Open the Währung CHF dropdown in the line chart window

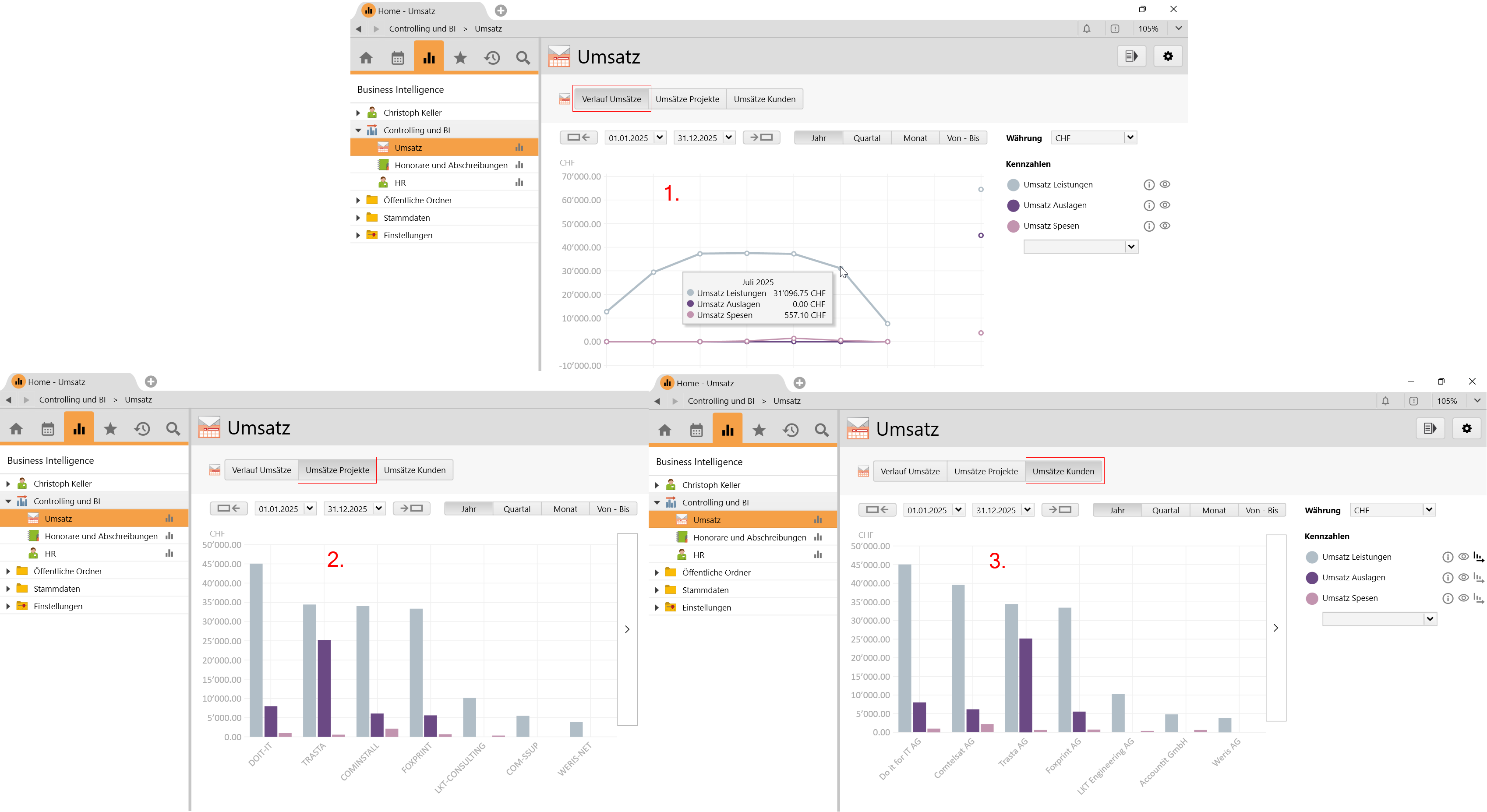click(x=1130, y=138)
